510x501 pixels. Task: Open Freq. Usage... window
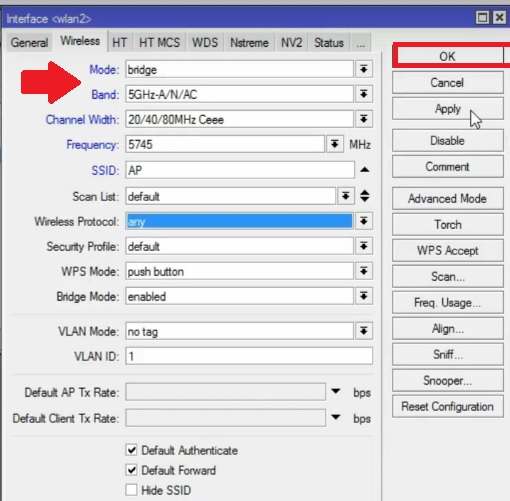pos(448,302)
